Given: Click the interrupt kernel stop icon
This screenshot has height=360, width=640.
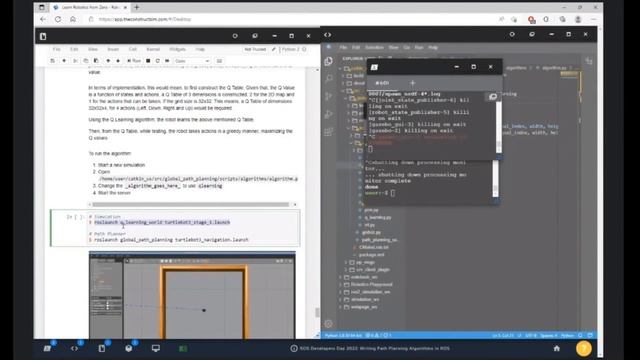Looking at the screenshot, I should click(148, 61).
